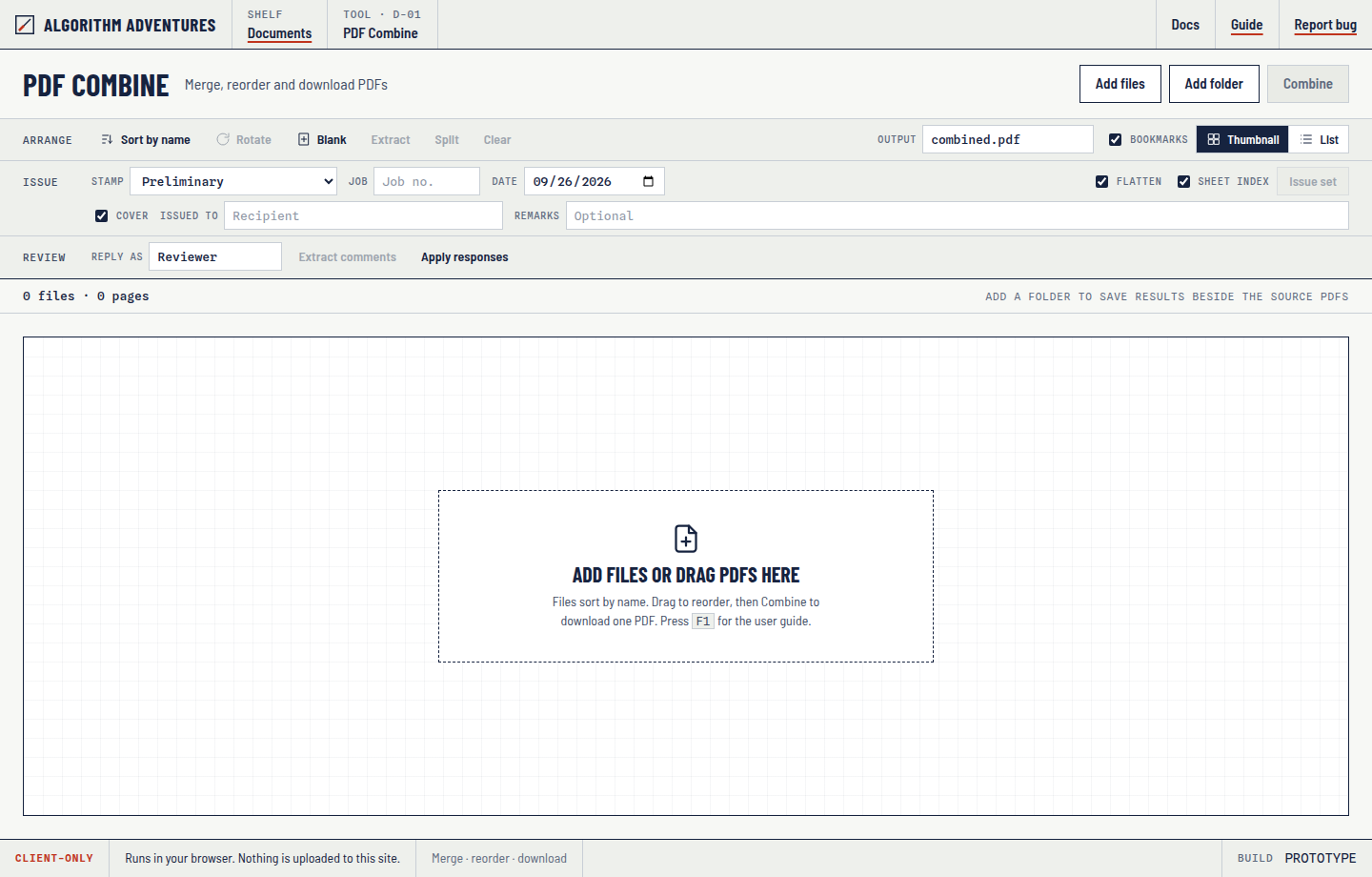Viewport: 1372px width, 877px height.
Task: Uncheck the Cover checkbox
Action: tap(101, 215)
